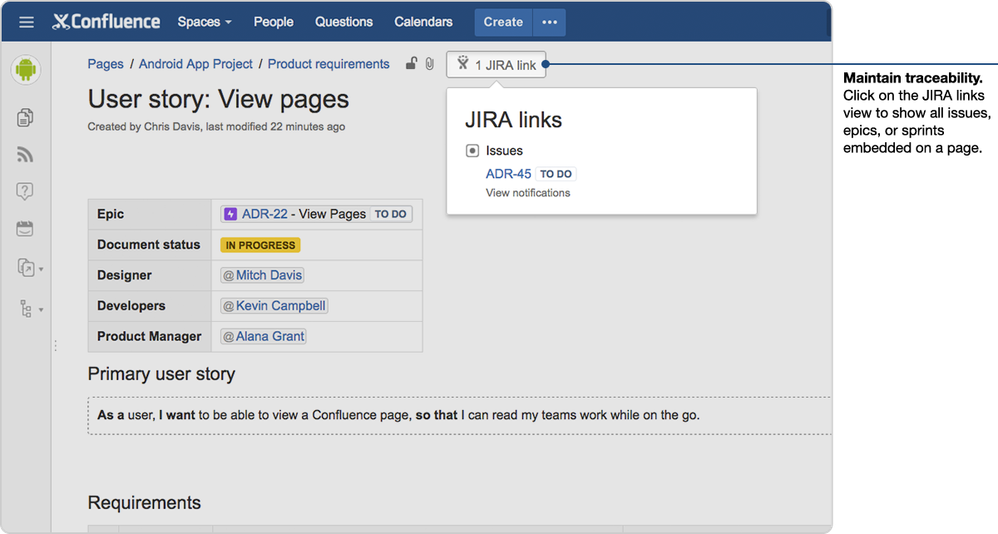Click the user story text box
Screen dimensions: 998x534
[x=460, y=416]
